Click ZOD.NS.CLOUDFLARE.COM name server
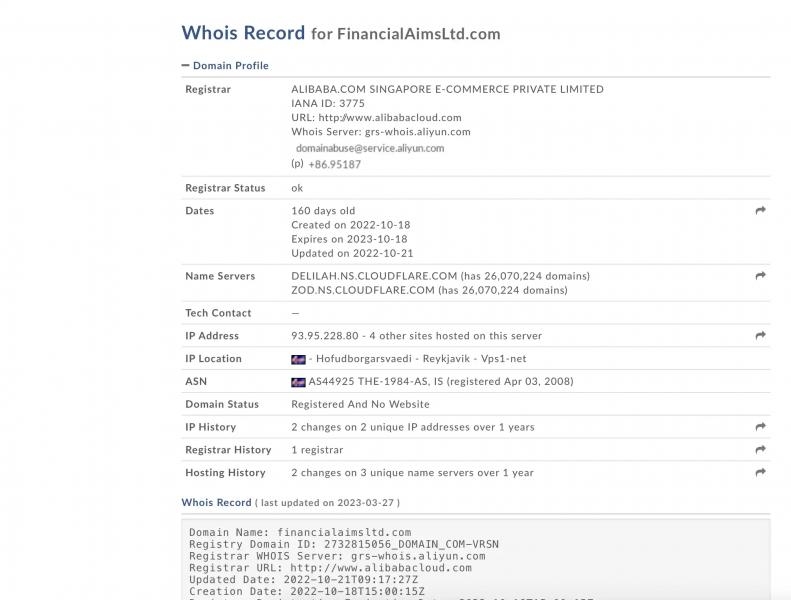Viewport: 791px width, 600px height. click(x=363, y=290)
